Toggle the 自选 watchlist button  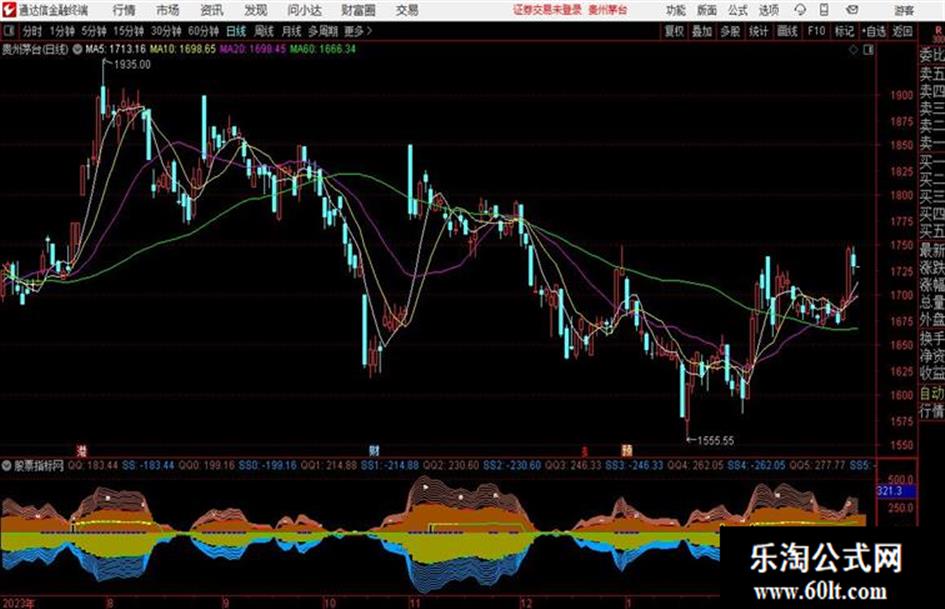pyautogui.click(x=874, y=31)
